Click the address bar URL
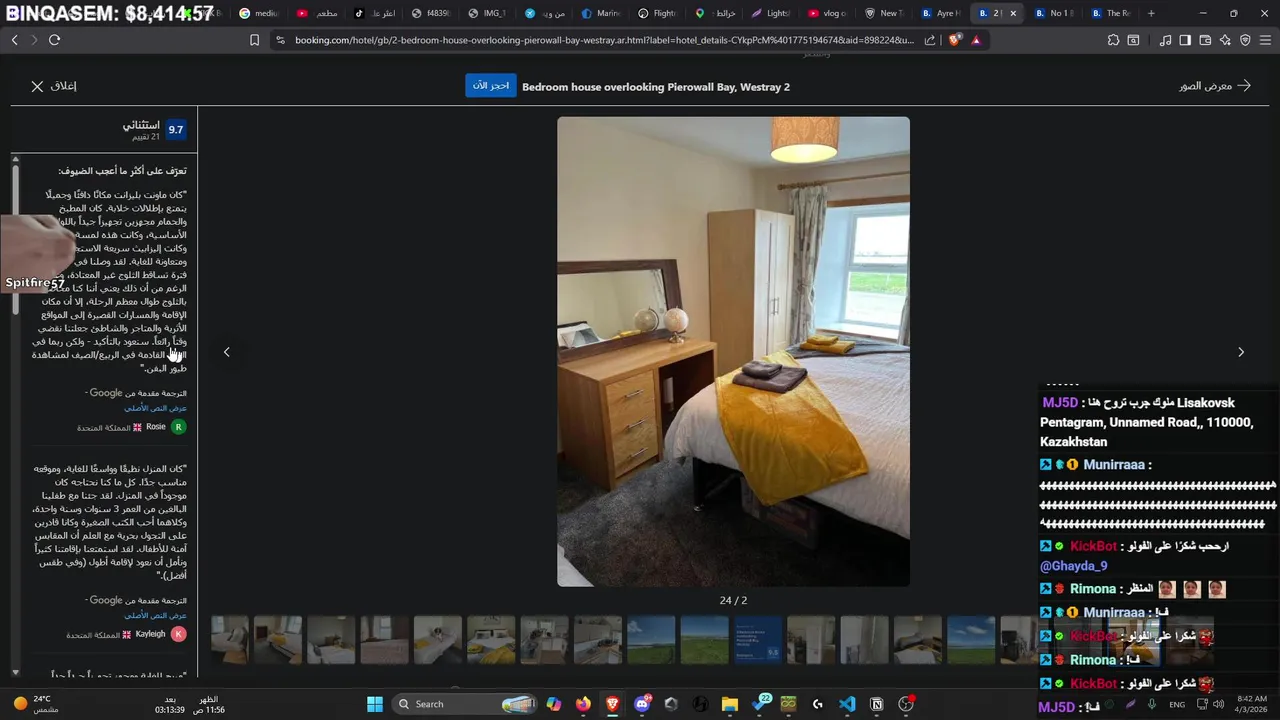 [604, 40]
